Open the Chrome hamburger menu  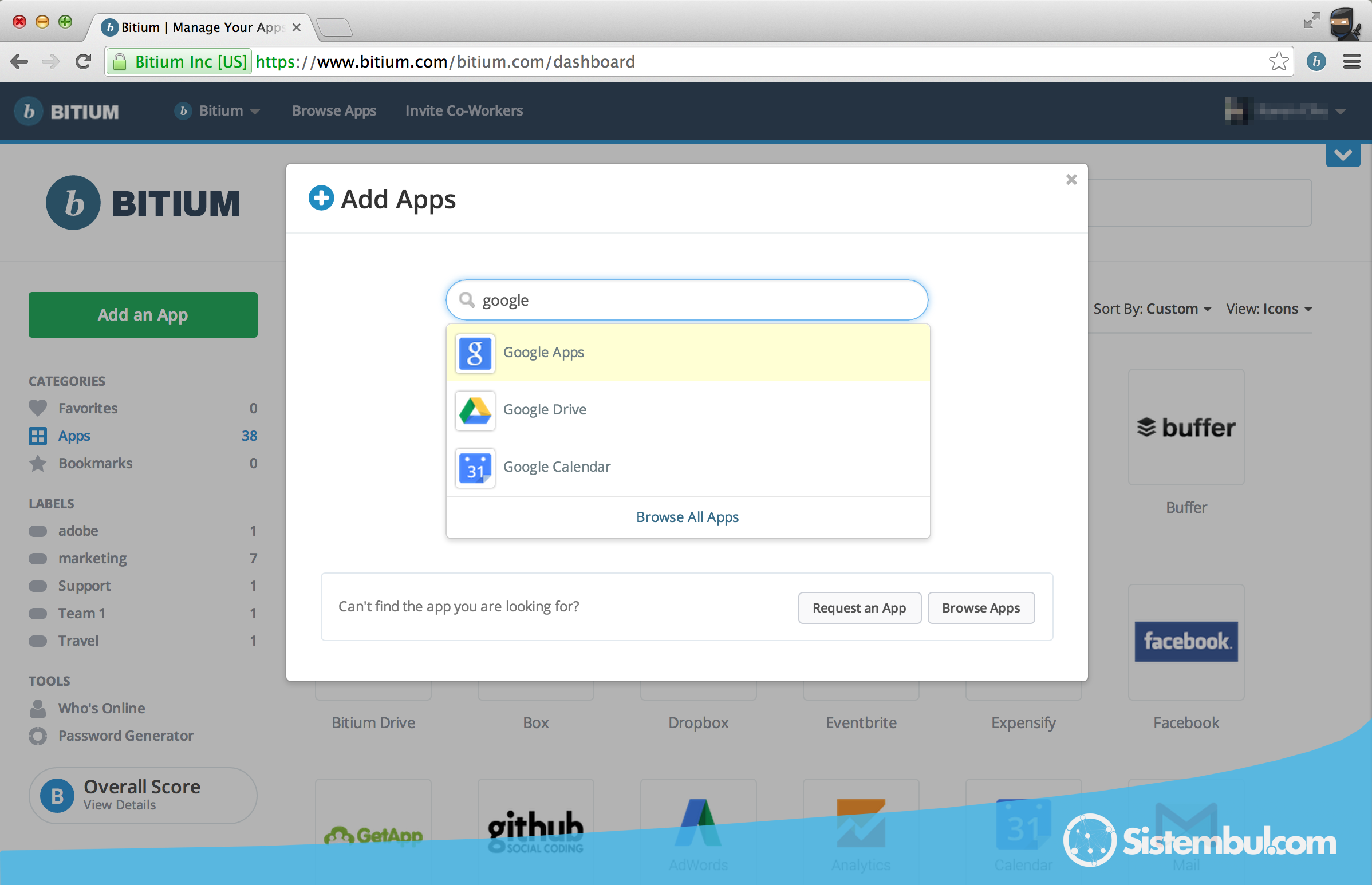coord(1351,61)
